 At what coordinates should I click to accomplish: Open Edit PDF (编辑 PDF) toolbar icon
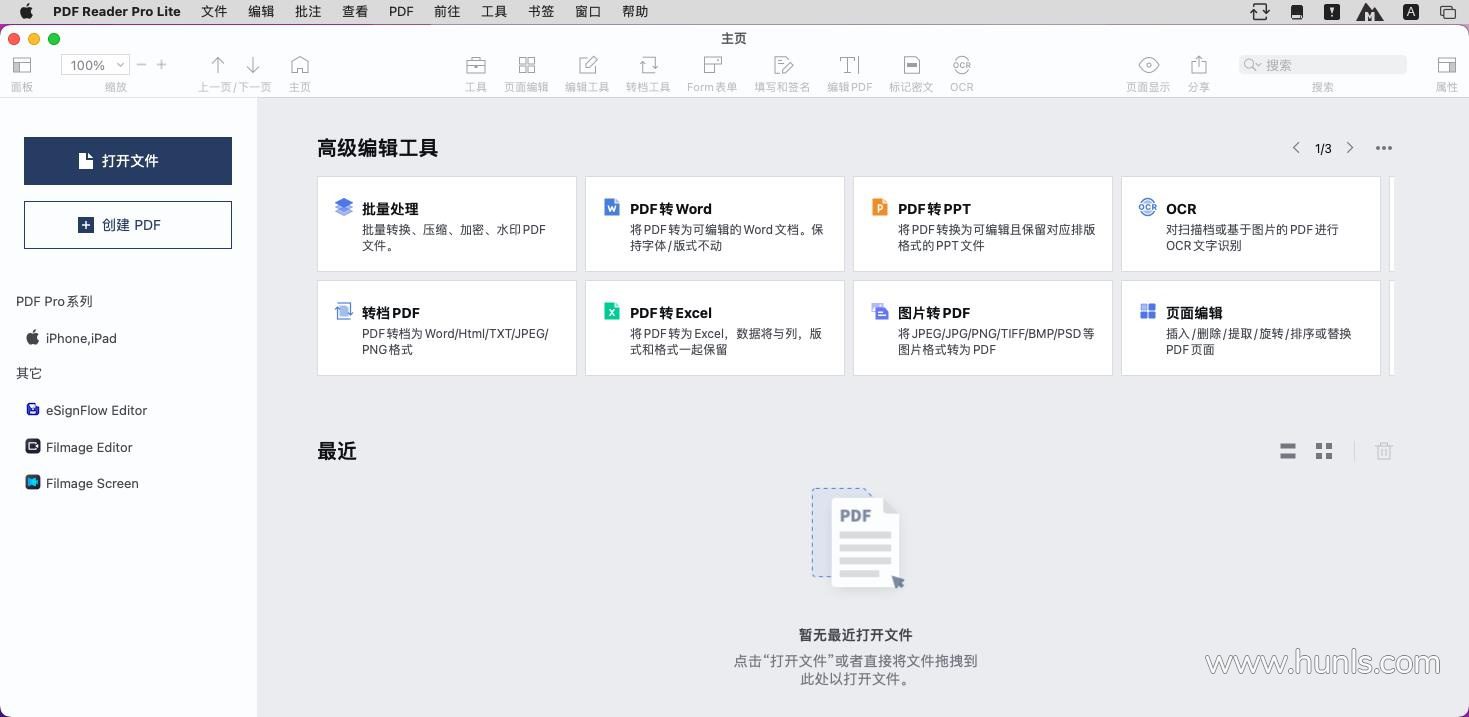[849, 65]
